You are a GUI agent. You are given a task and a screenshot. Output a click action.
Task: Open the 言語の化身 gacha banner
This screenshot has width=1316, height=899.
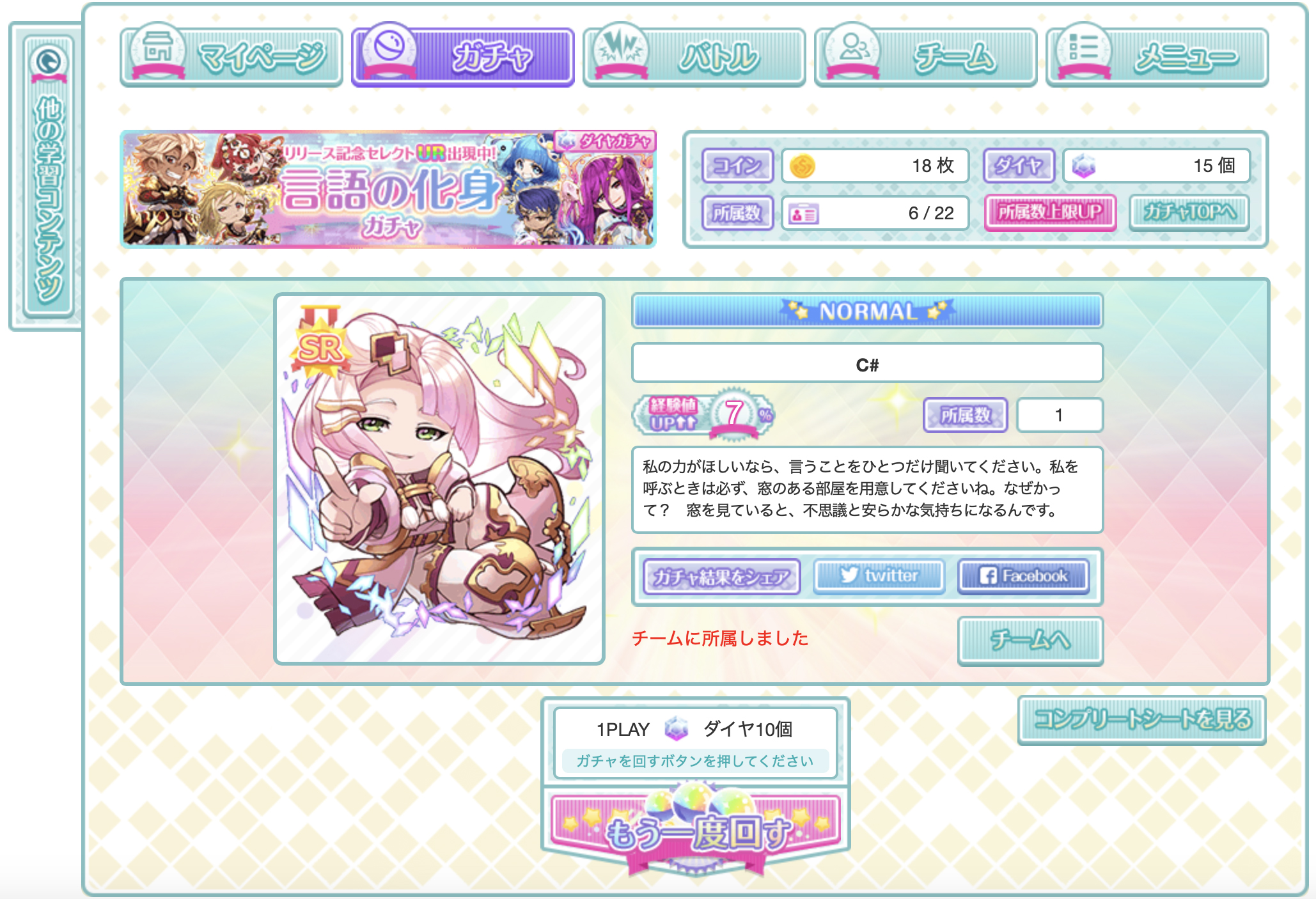(388, 189)
